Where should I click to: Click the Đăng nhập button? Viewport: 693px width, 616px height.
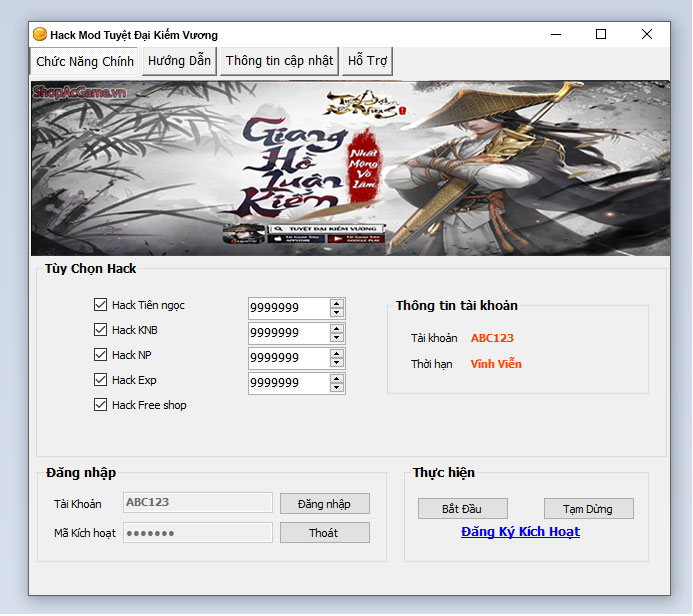pyautogui.click(x=324, y=504)
